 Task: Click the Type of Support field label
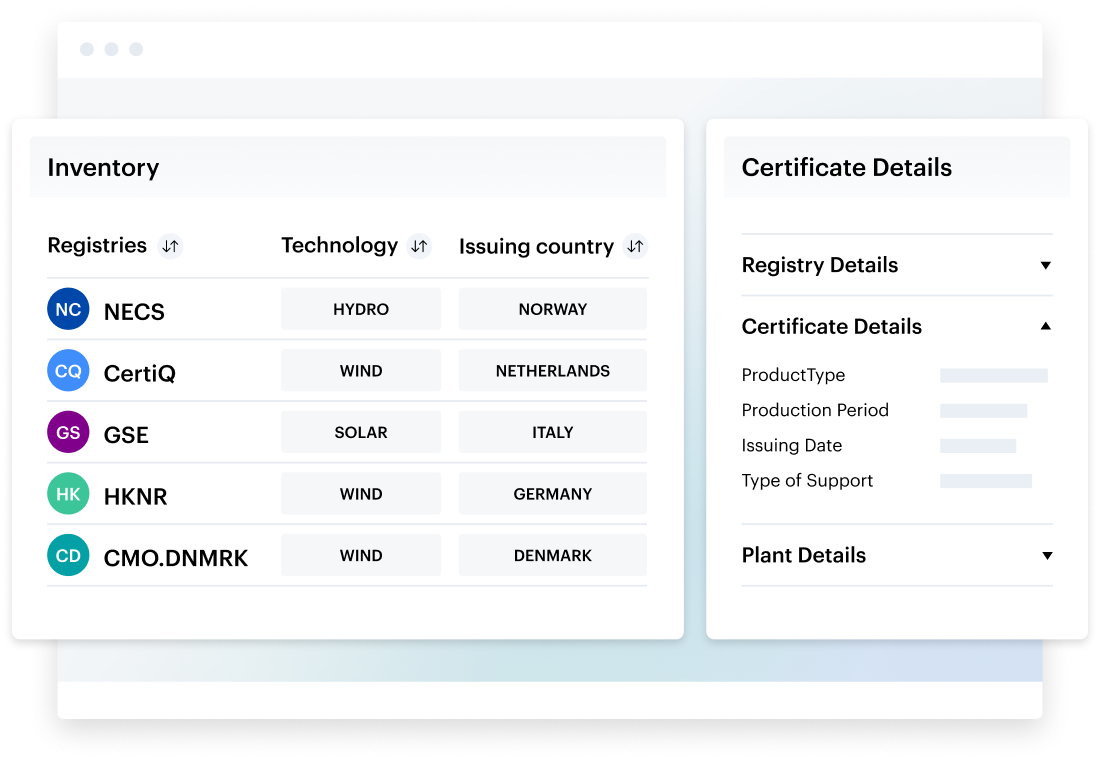807,481
